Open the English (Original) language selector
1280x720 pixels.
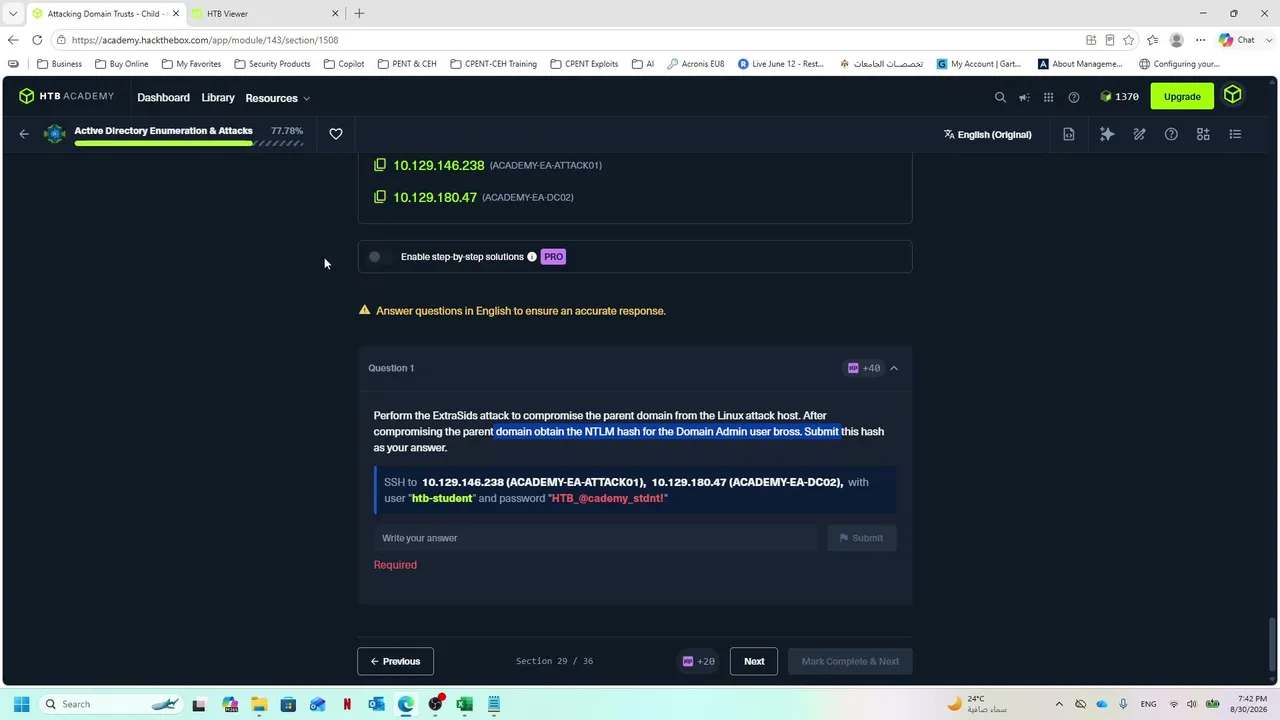(987, 134)
